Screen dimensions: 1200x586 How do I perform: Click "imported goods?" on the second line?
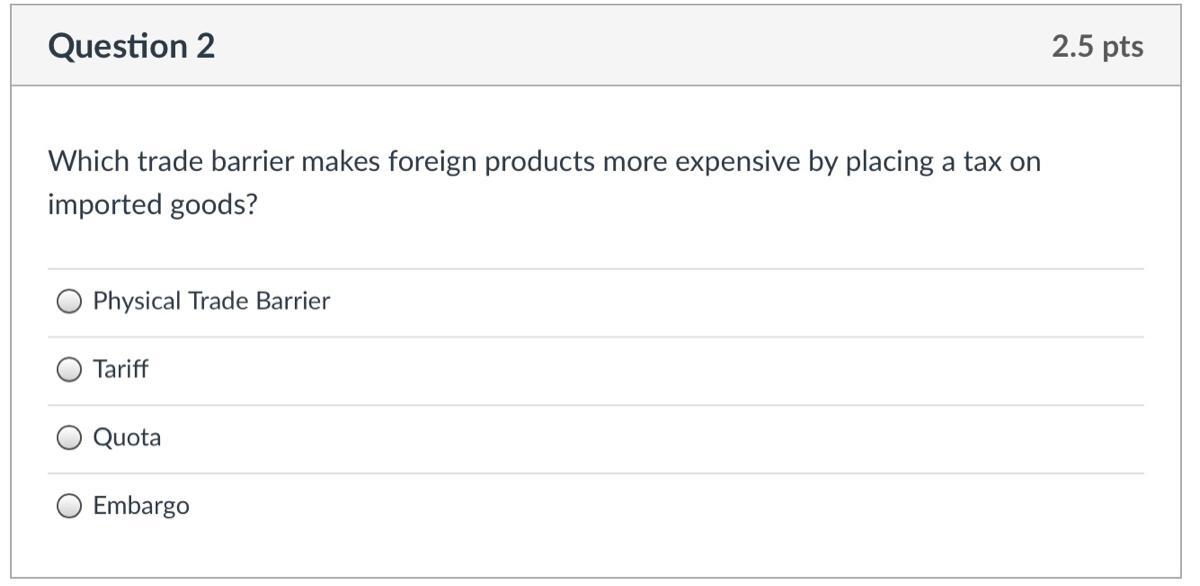point(153,205)
